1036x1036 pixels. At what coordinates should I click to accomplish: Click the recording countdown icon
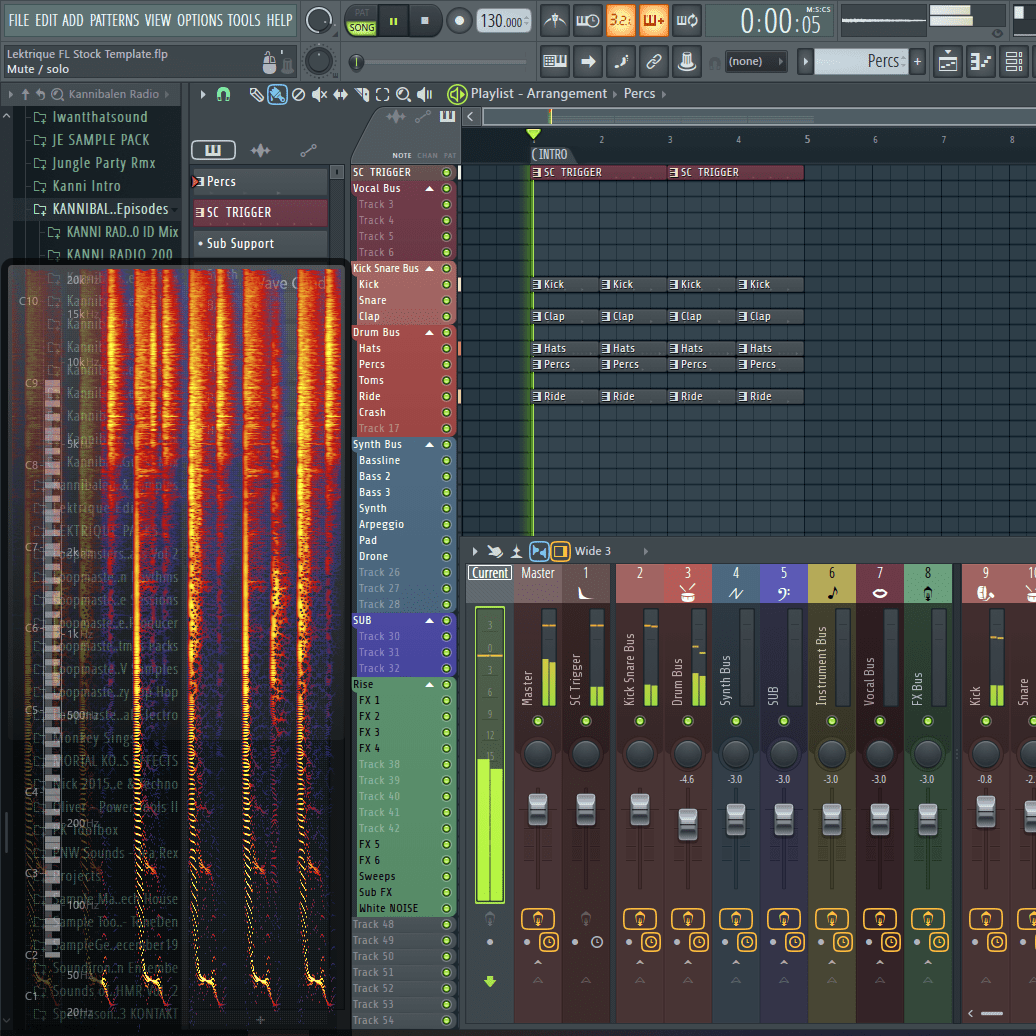pyautogui.click(x=621, y=20)
